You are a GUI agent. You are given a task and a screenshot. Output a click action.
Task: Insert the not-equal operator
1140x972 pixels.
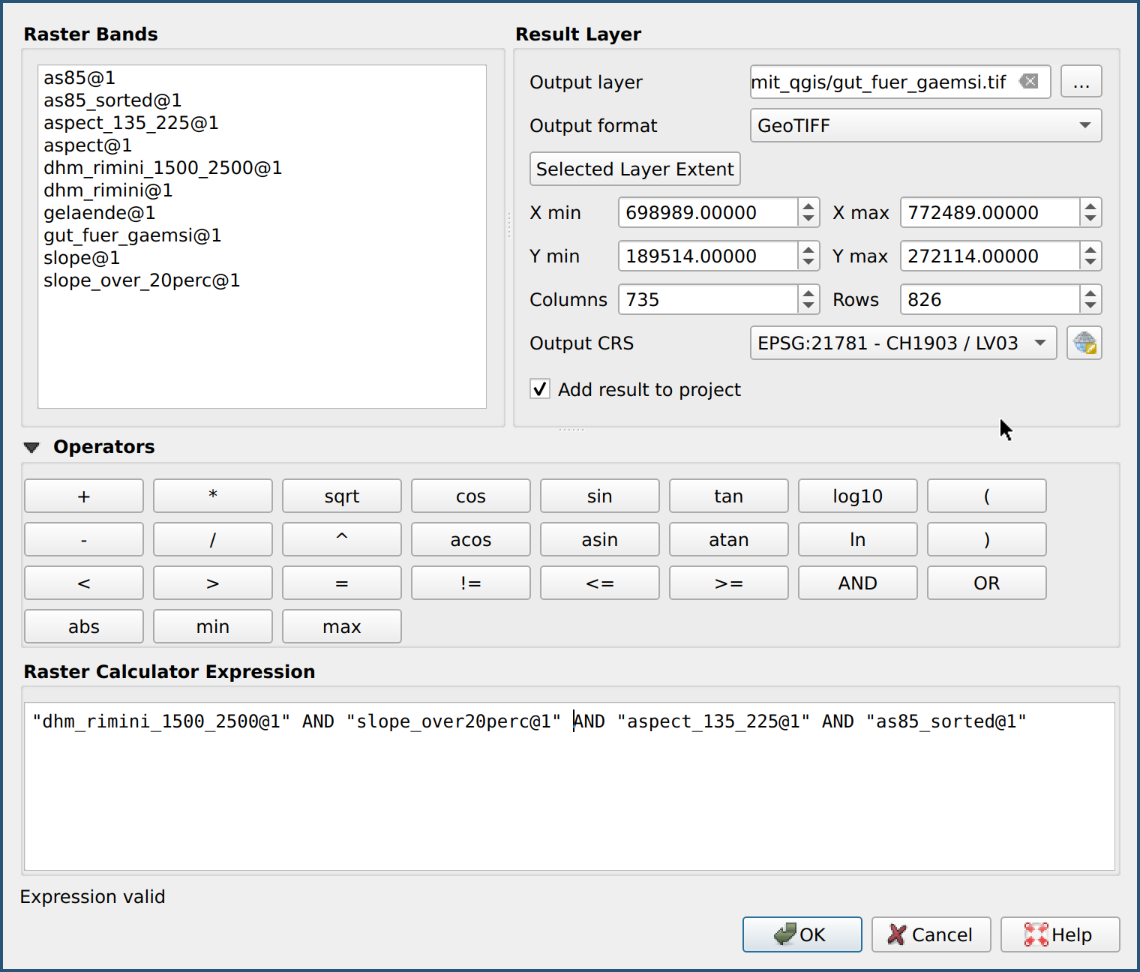(470, 583)
